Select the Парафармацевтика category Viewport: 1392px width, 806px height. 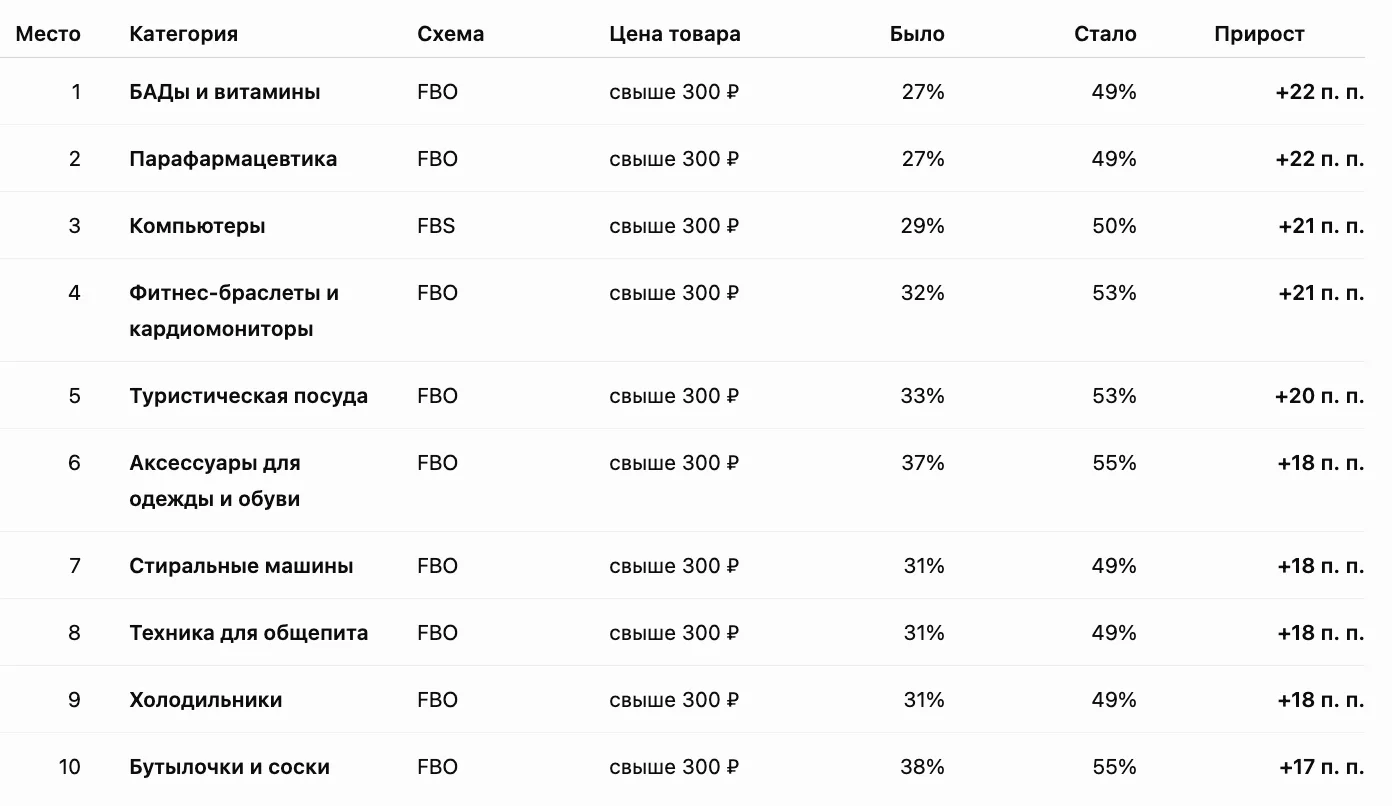tap(233, 159)
